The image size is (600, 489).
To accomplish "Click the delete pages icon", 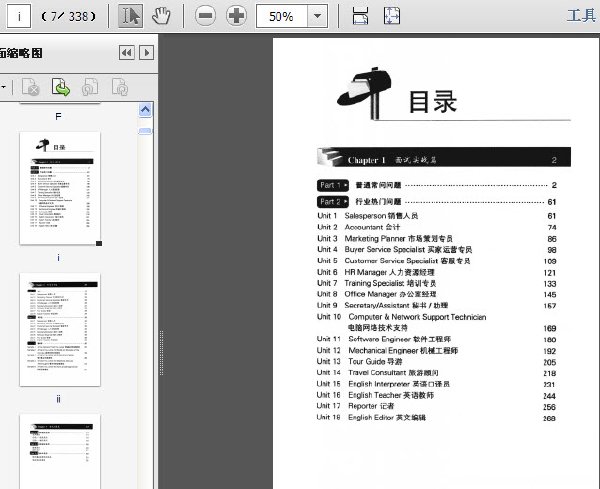I will pos(31,87).
